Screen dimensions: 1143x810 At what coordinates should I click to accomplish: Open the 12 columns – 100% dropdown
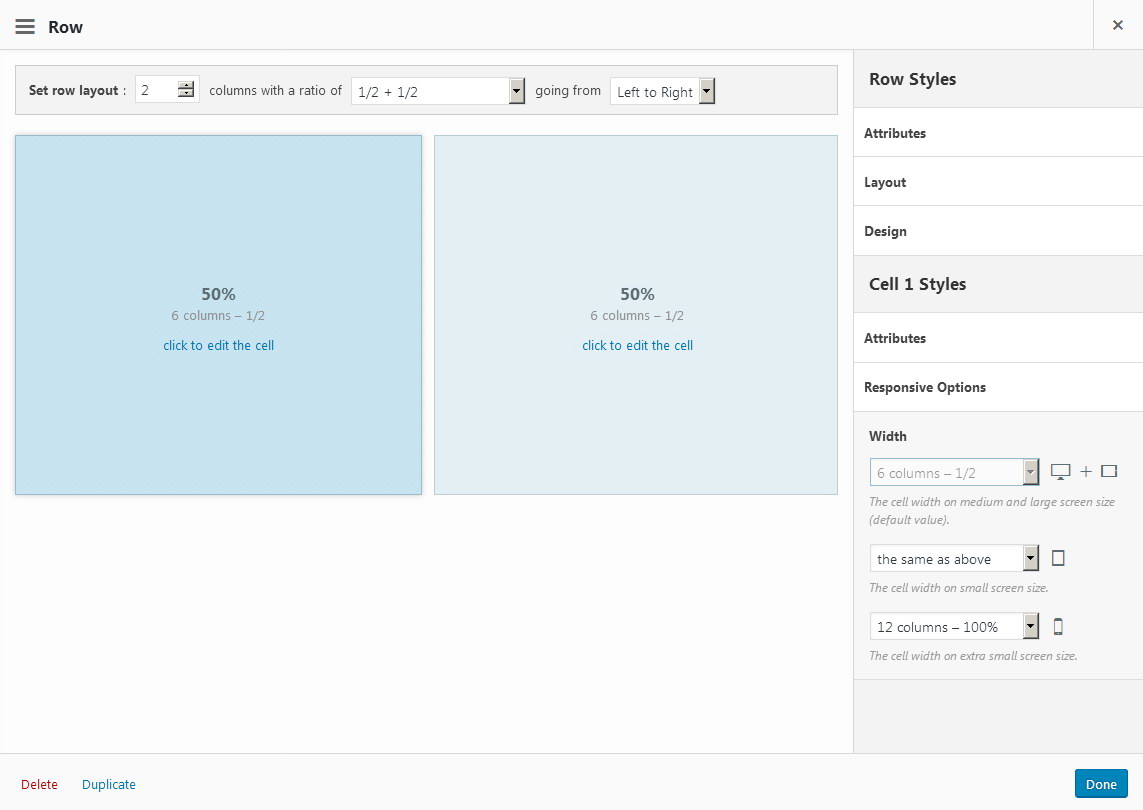pyautogui.click(x=954, y=626)
